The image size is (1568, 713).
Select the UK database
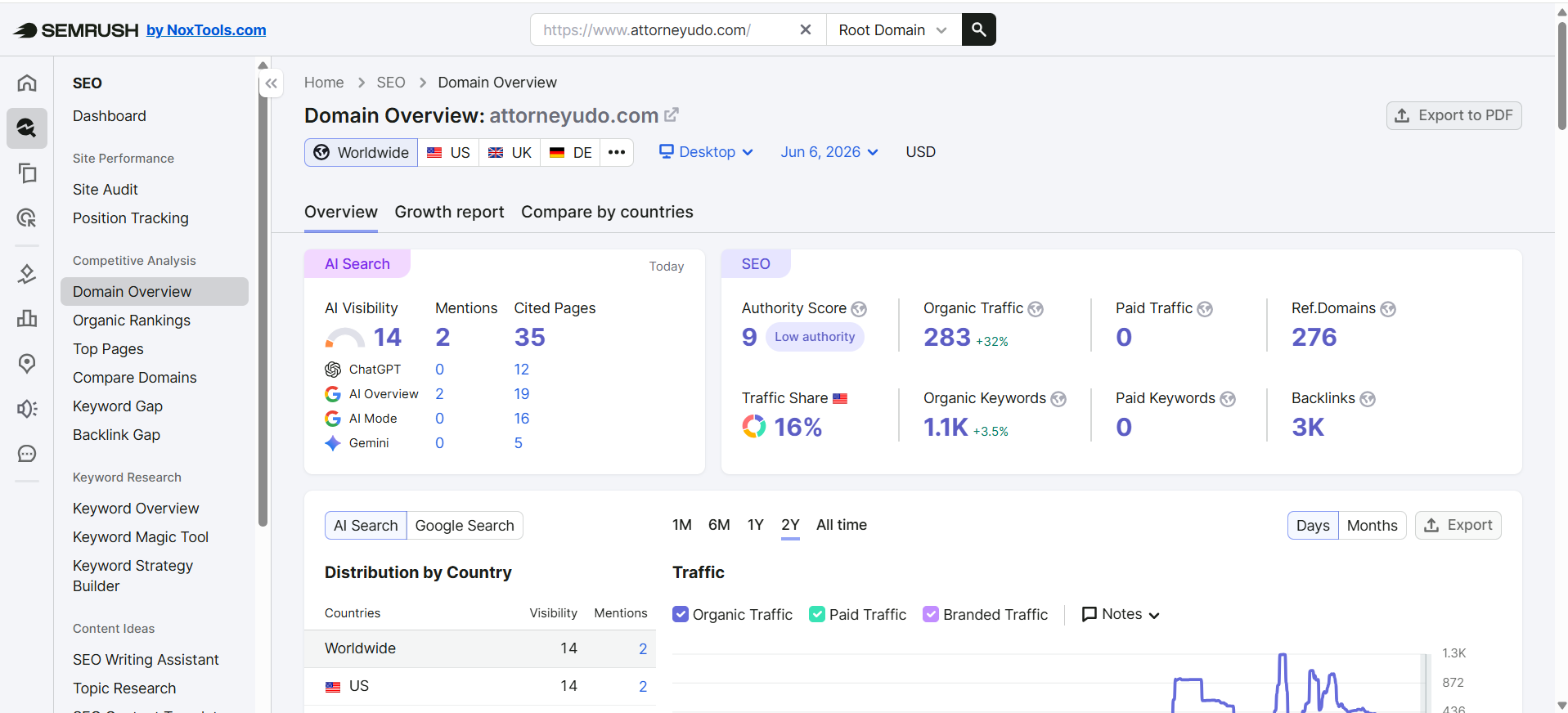[x=510, y=152]
